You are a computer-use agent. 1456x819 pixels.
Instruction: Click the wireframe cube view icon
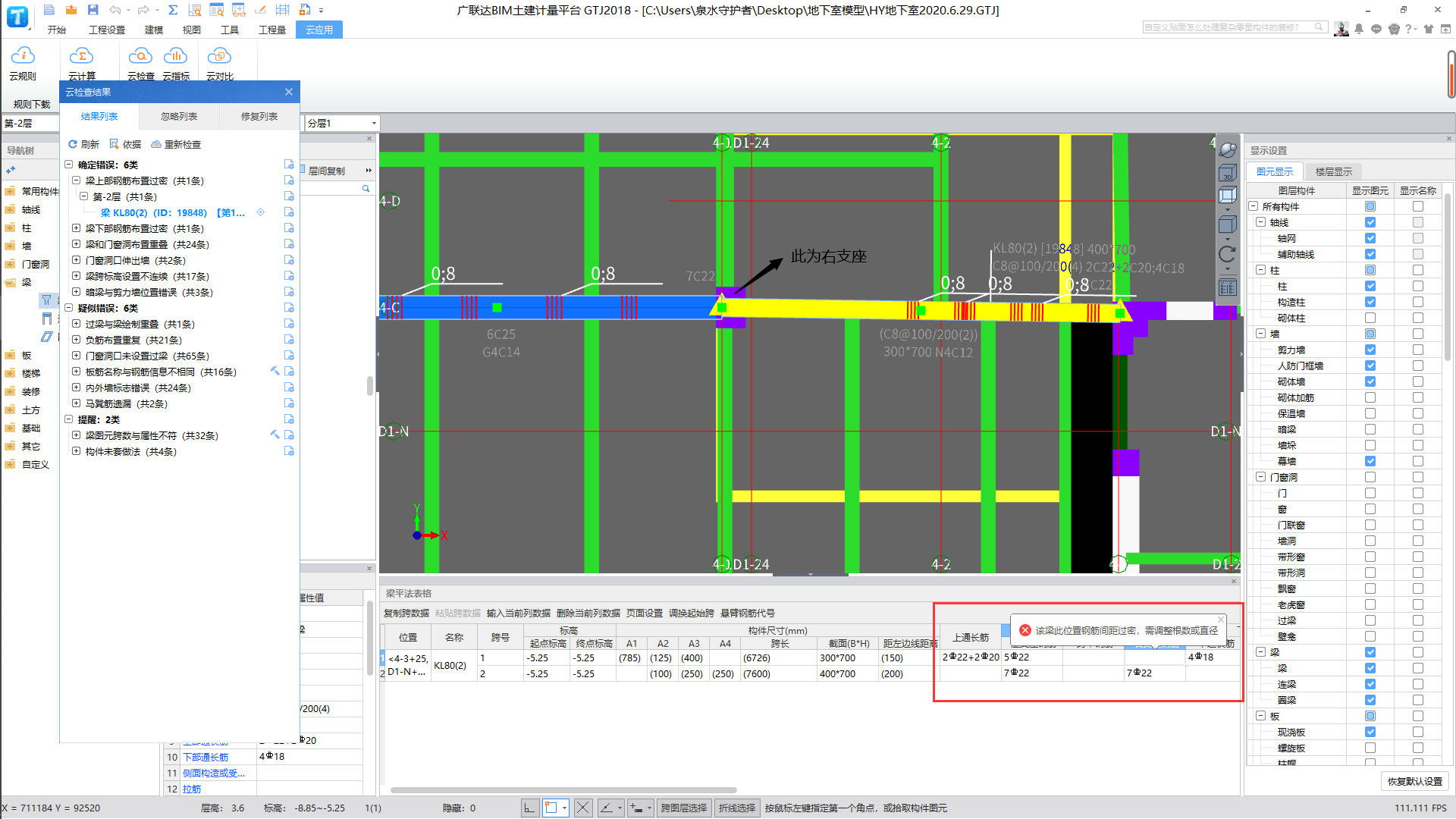1228,196
